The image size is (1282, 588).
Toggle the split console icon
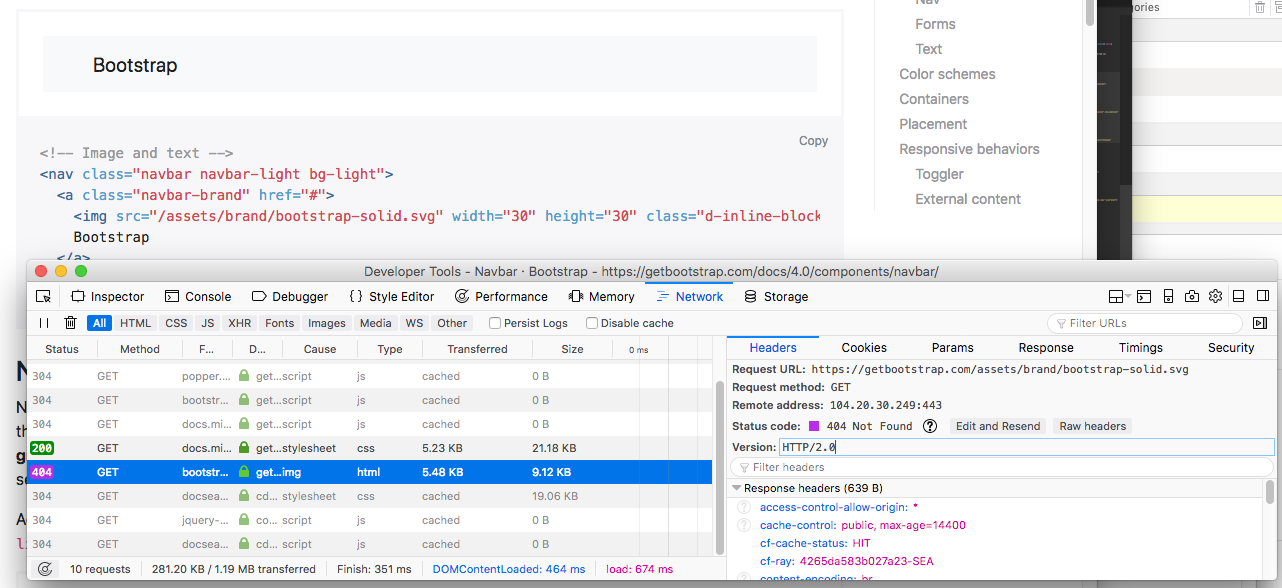[x=1143, y=297]
